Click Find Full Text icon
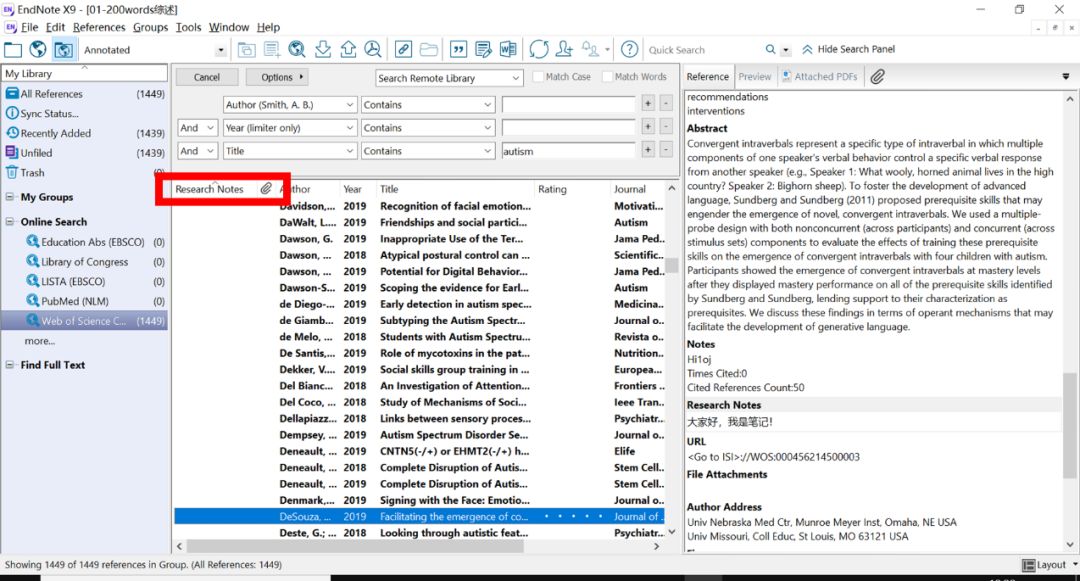The width and height of the screenshot is (1080, 581). tap(373, 49)
